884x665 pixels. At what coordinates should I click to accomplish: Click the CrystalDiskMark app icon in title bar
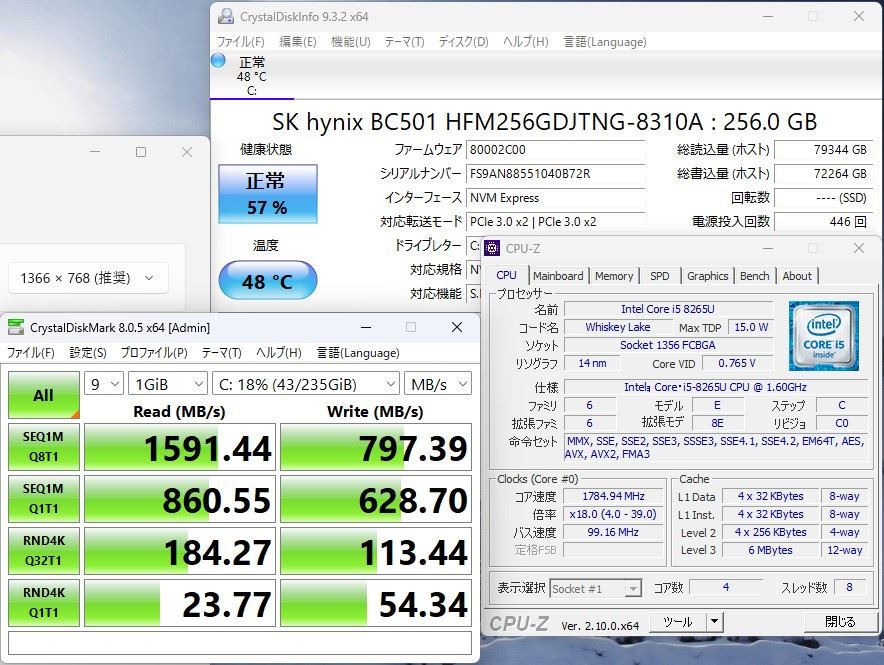16,327
